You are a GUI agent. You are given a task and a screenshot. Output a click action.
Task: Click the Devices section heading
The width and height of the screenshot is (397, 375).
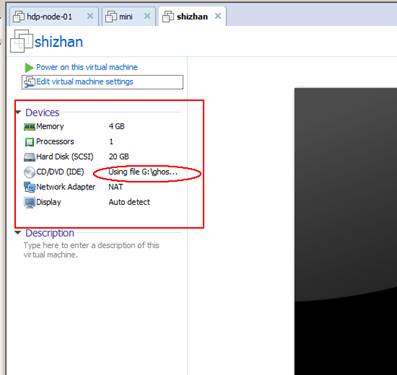point(42,112)
